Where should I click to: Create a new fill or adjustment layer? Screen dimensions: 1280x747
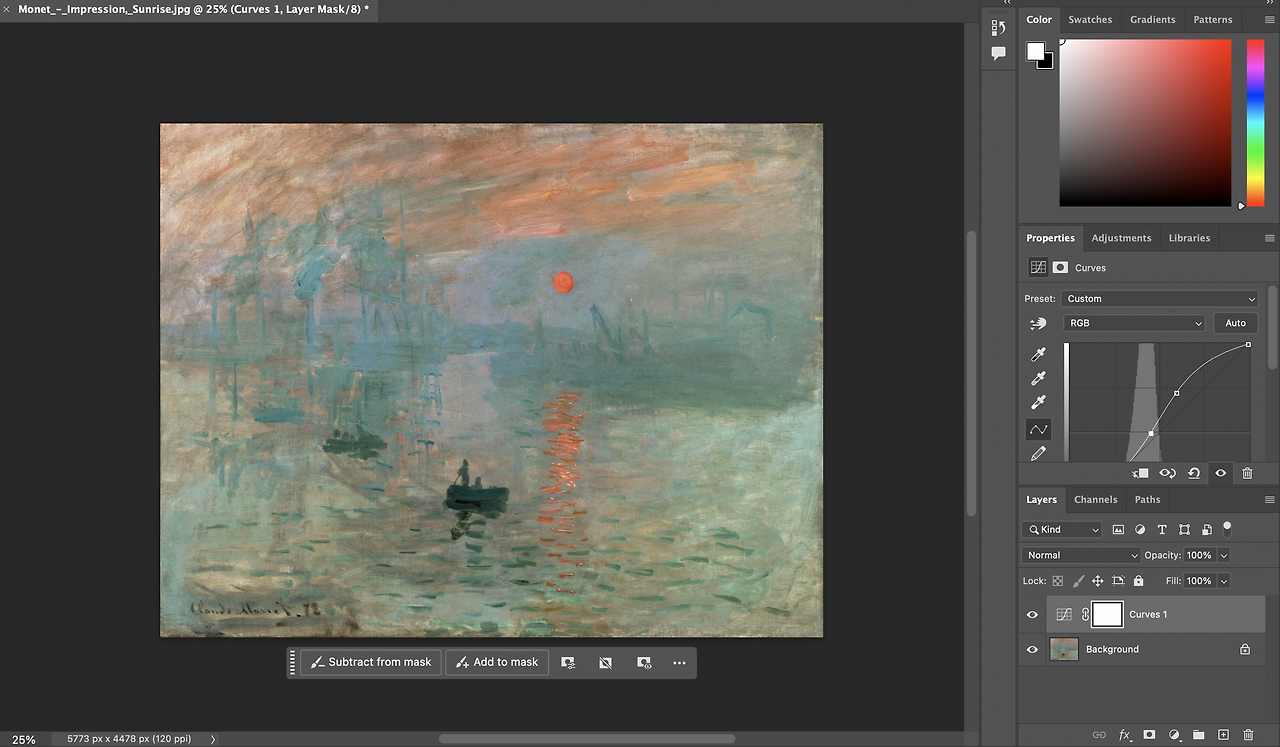1174,735
